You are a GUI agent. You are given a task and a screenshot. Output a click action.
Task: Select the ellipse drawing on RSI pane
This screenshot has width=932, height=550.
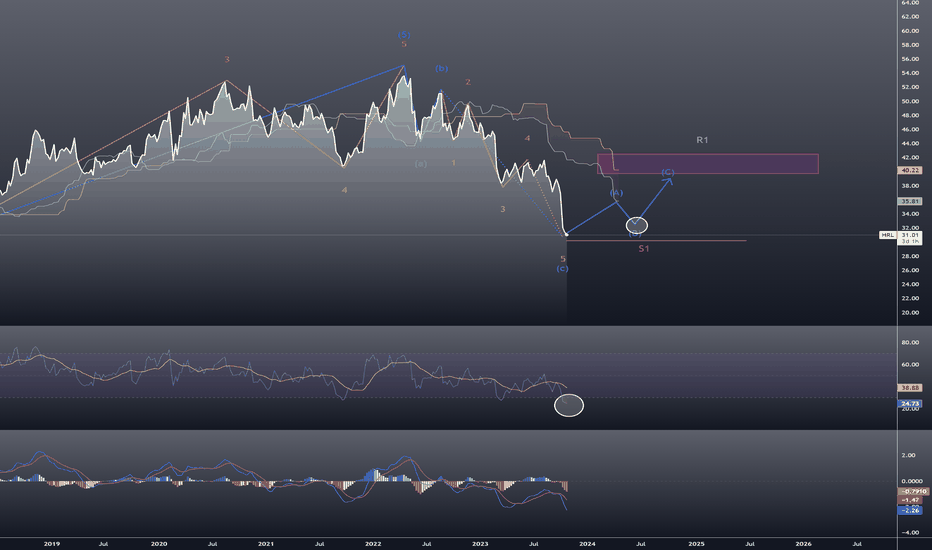click(x=569, y=406)
